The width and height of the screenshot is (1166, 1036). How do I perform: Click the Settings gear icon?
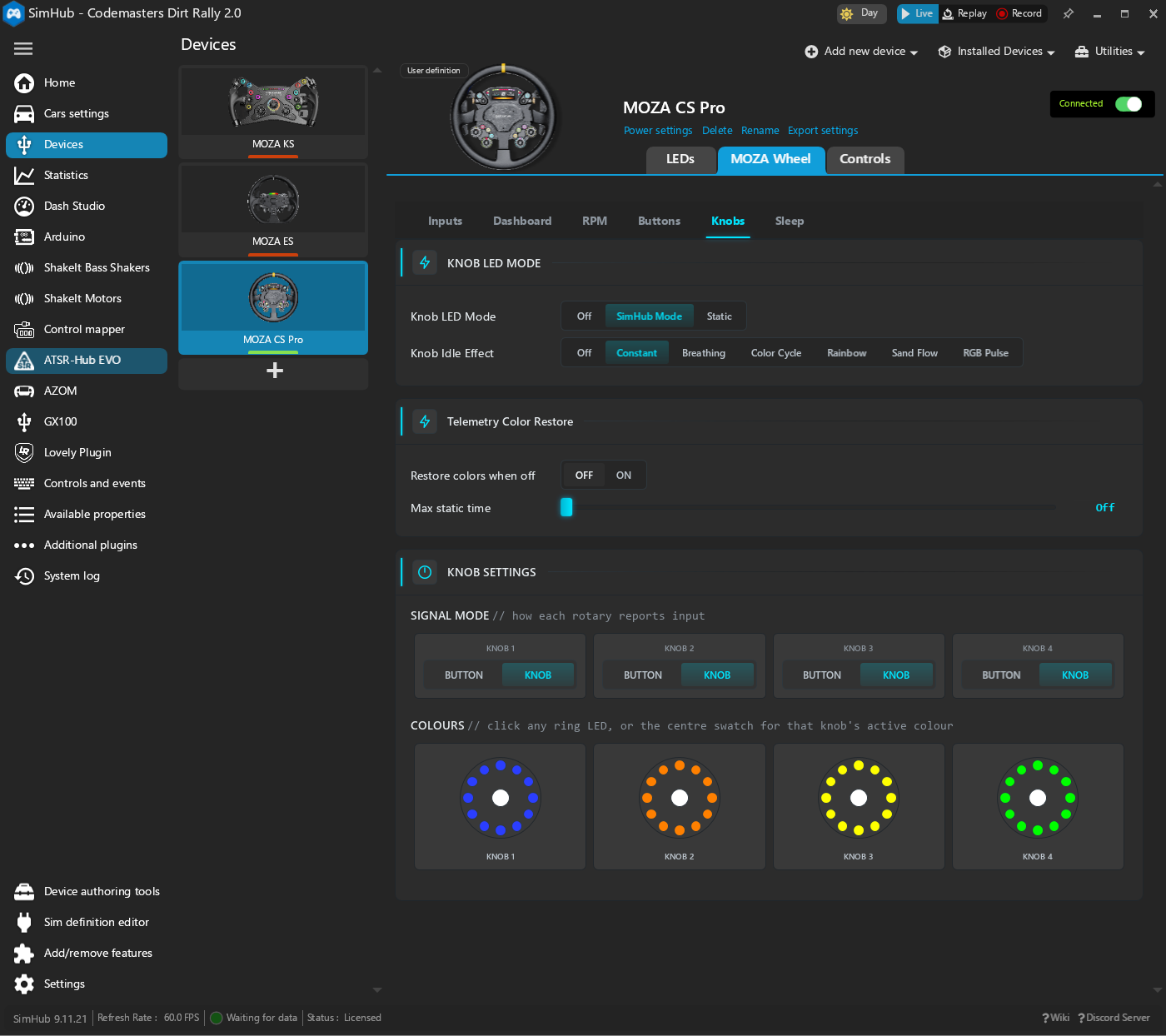point(24,984)
